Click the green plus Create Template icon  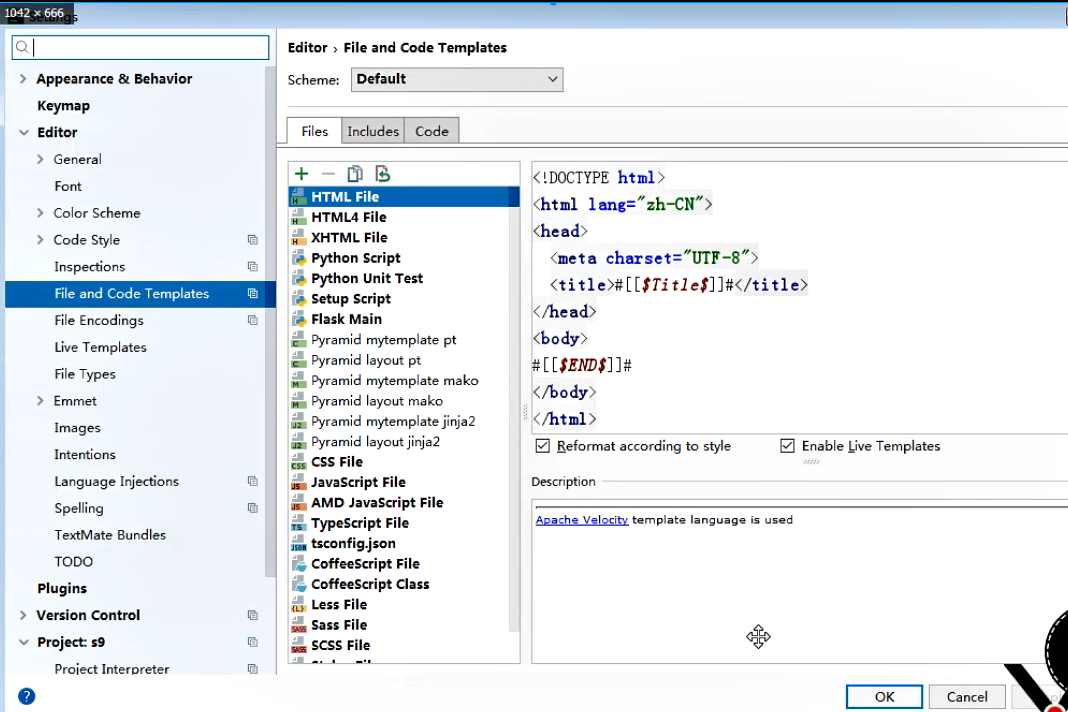(x=301, y=174)
